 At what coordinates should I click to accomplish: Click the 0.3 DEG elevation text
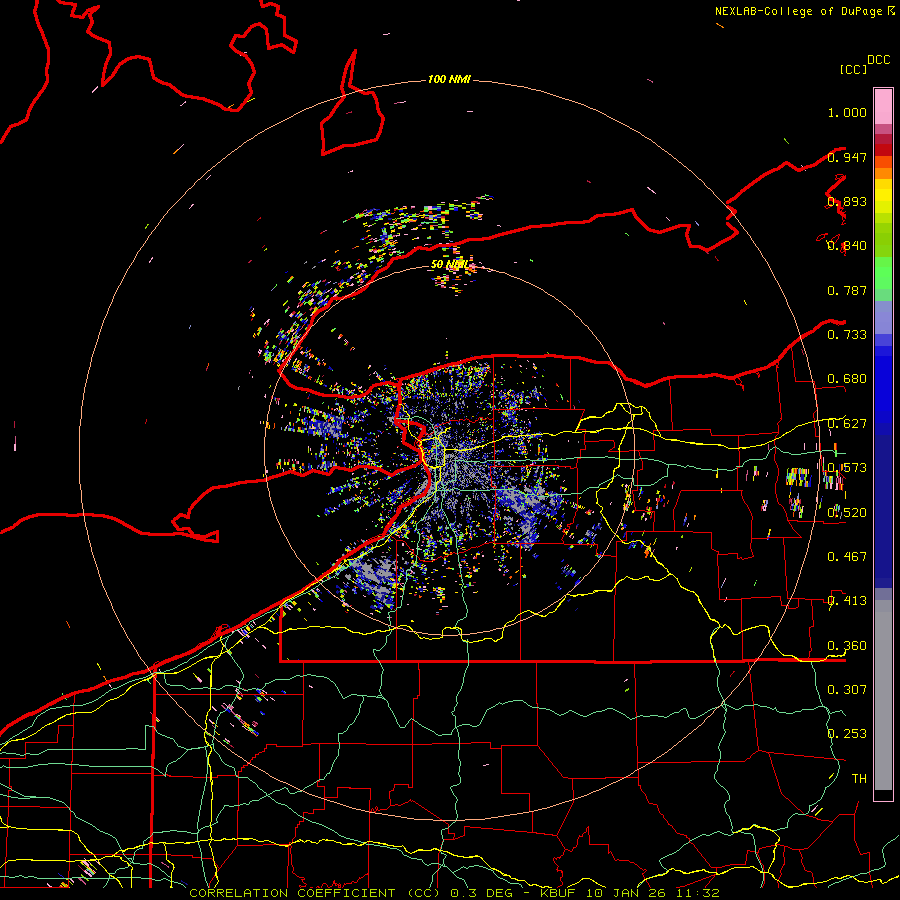point(482,893)
